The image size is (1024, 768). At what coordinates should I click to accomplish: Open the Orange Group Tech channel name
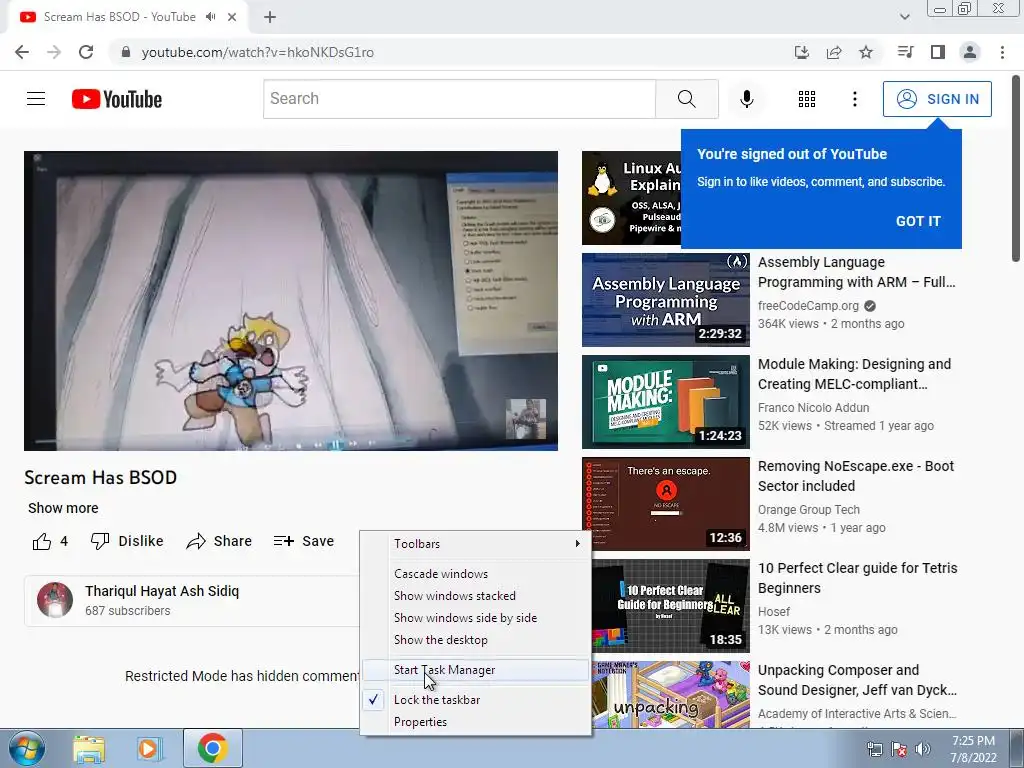(x=808, y=509)
